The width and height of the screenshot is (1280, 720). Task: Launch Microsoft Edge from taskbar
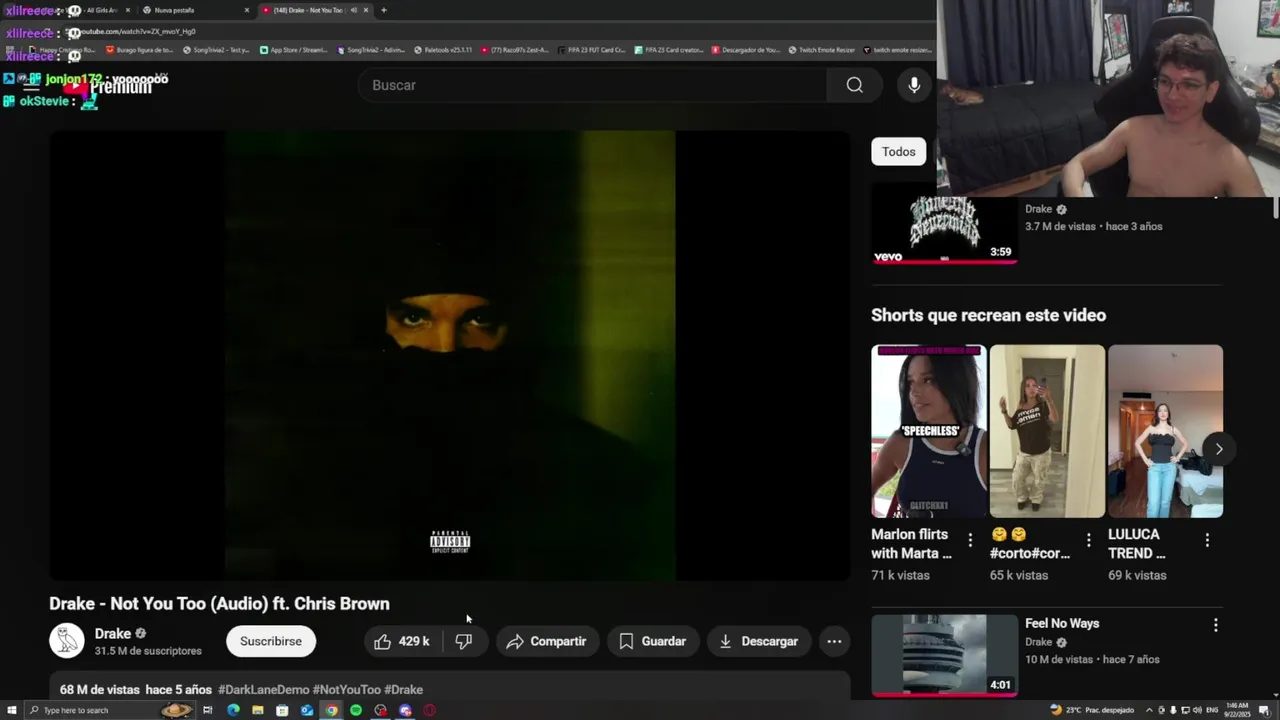click(x=233, y=710)
